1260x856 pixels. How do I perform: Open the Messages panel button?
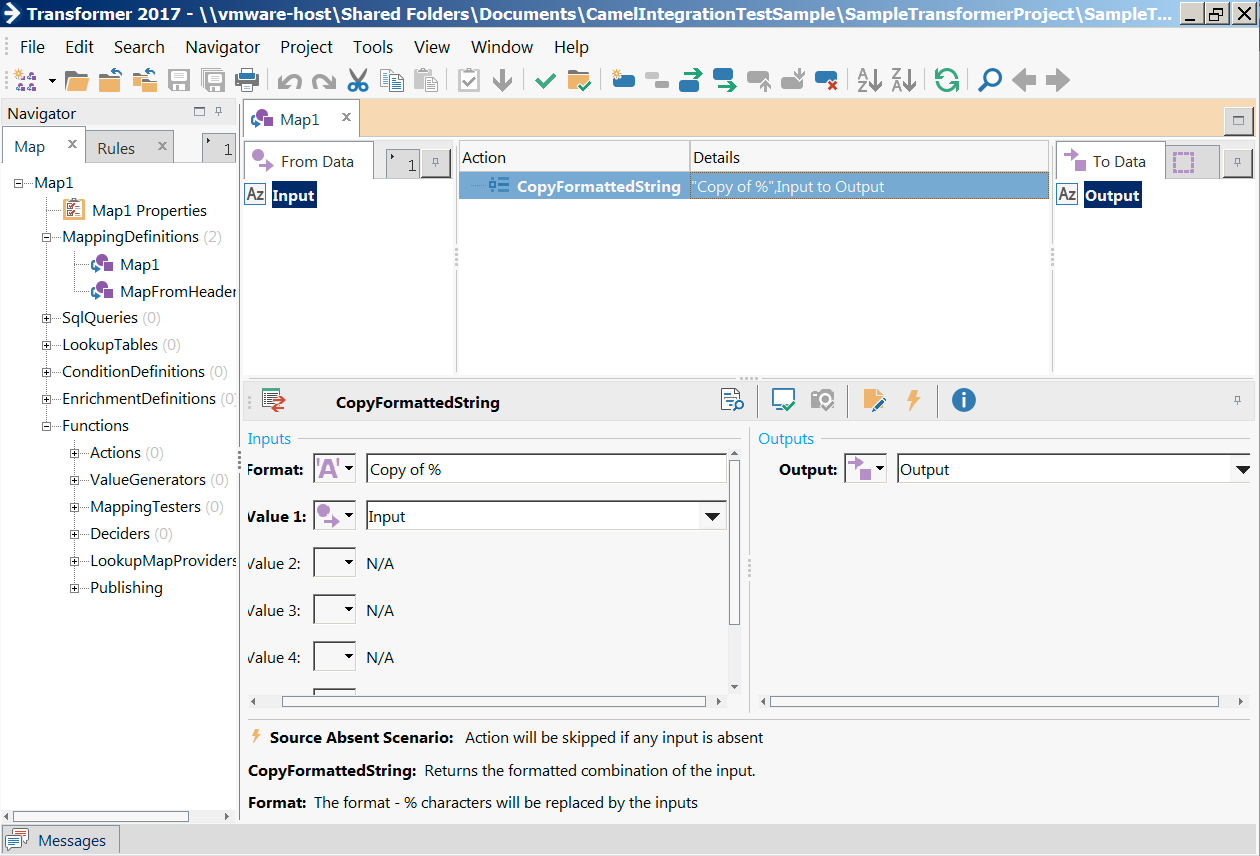tap(60, 840)
